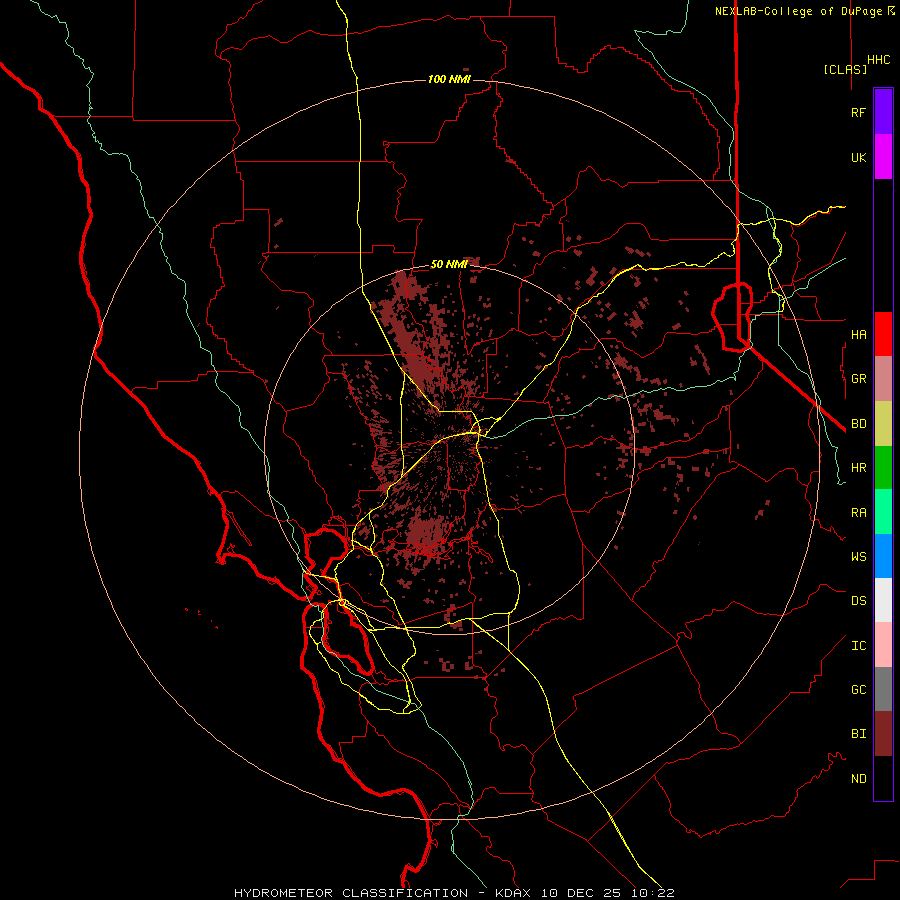The height and width of the screenshot is (900, 900).
Task: Click the HA red legend swatch
Action: [883, 334]
